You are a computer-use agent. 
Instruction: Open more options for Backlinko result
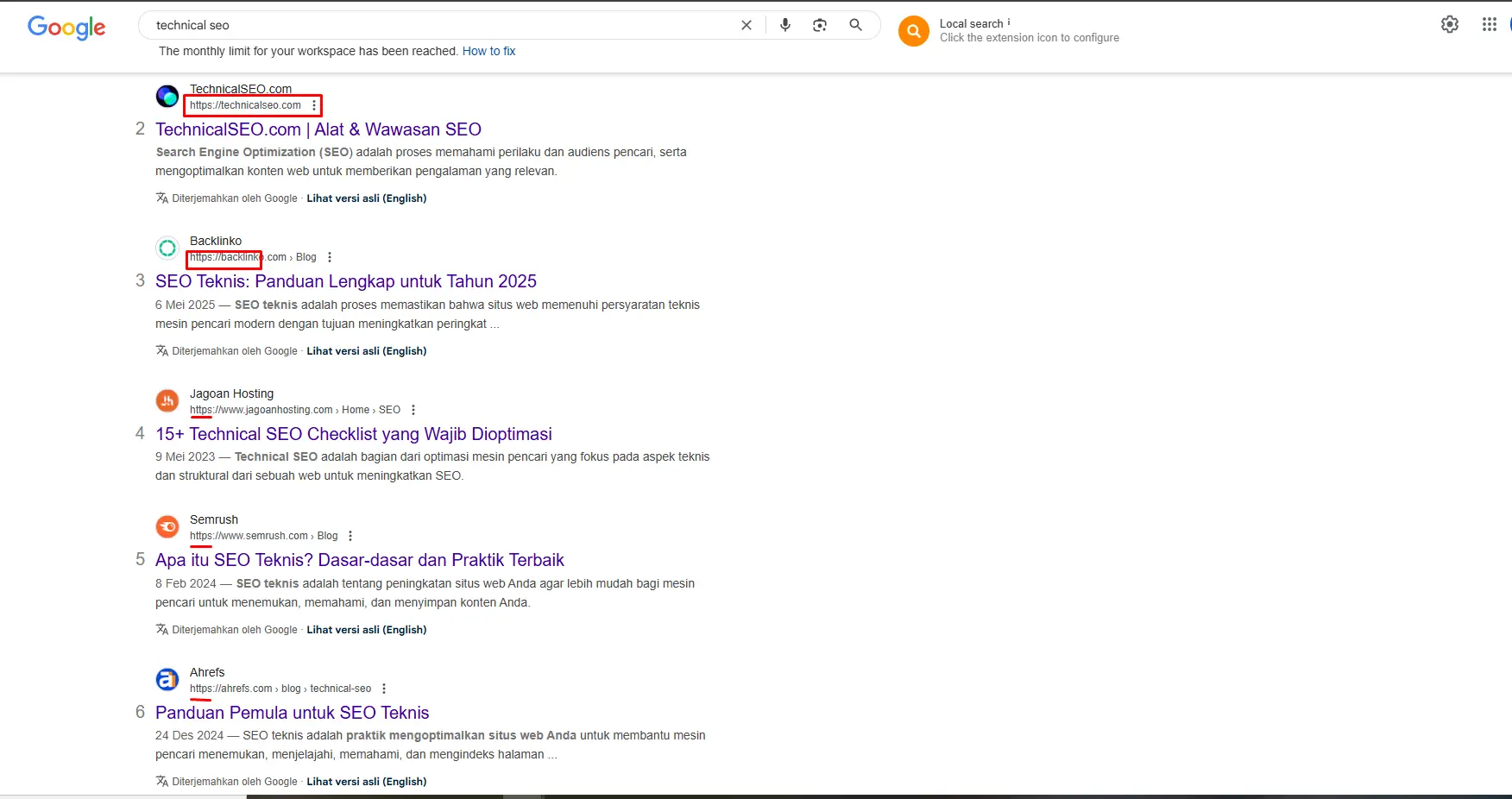[330, 257]
